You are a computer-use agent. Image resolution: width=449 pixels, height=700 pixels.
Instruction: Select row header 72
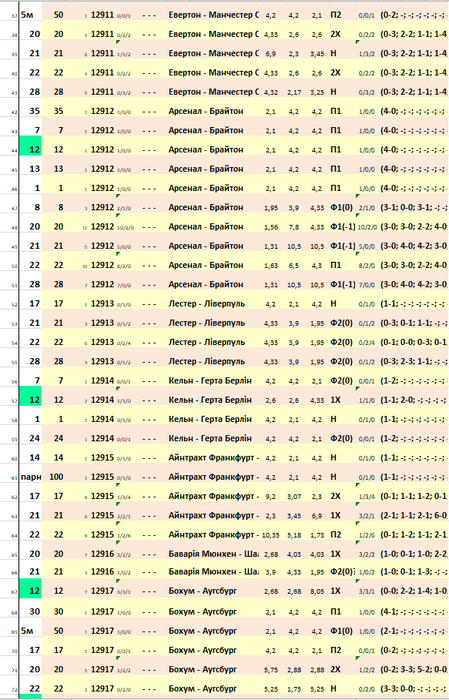pyautogui.click(x=14, y=690)
